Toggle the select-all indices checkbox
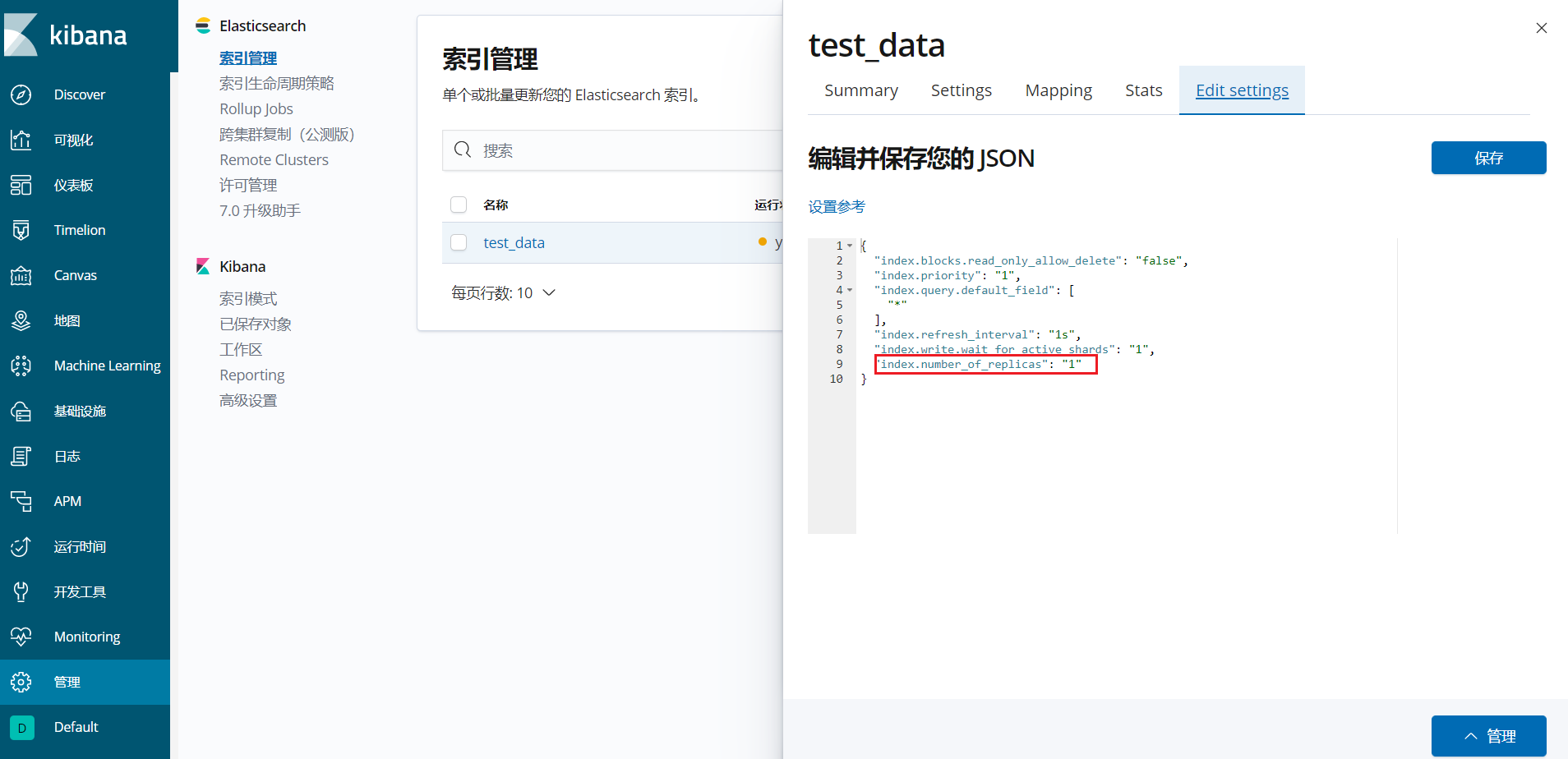Viewport: 1568px width, 759px height. click(x=459, y=205)
